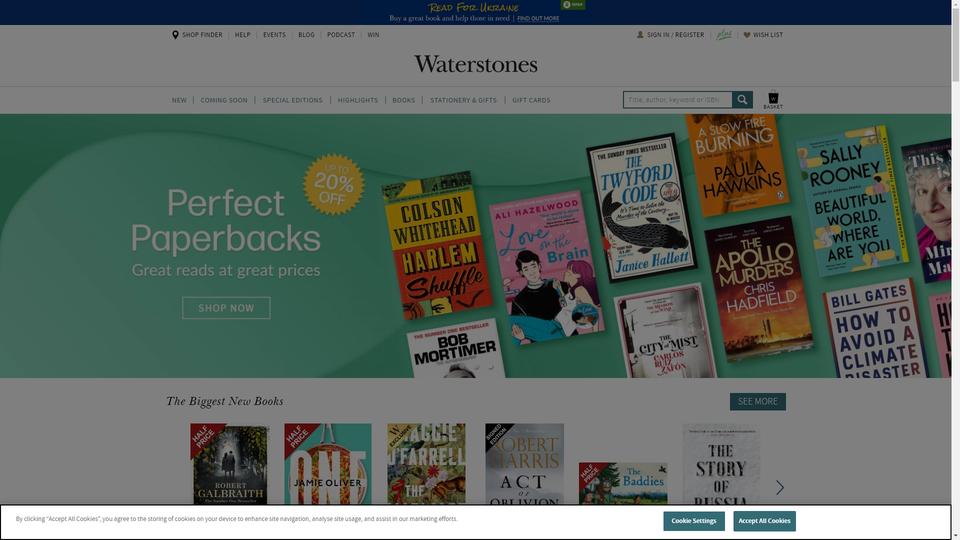Open the New menu
Screen dimensions: 960x540
(179, 100)
